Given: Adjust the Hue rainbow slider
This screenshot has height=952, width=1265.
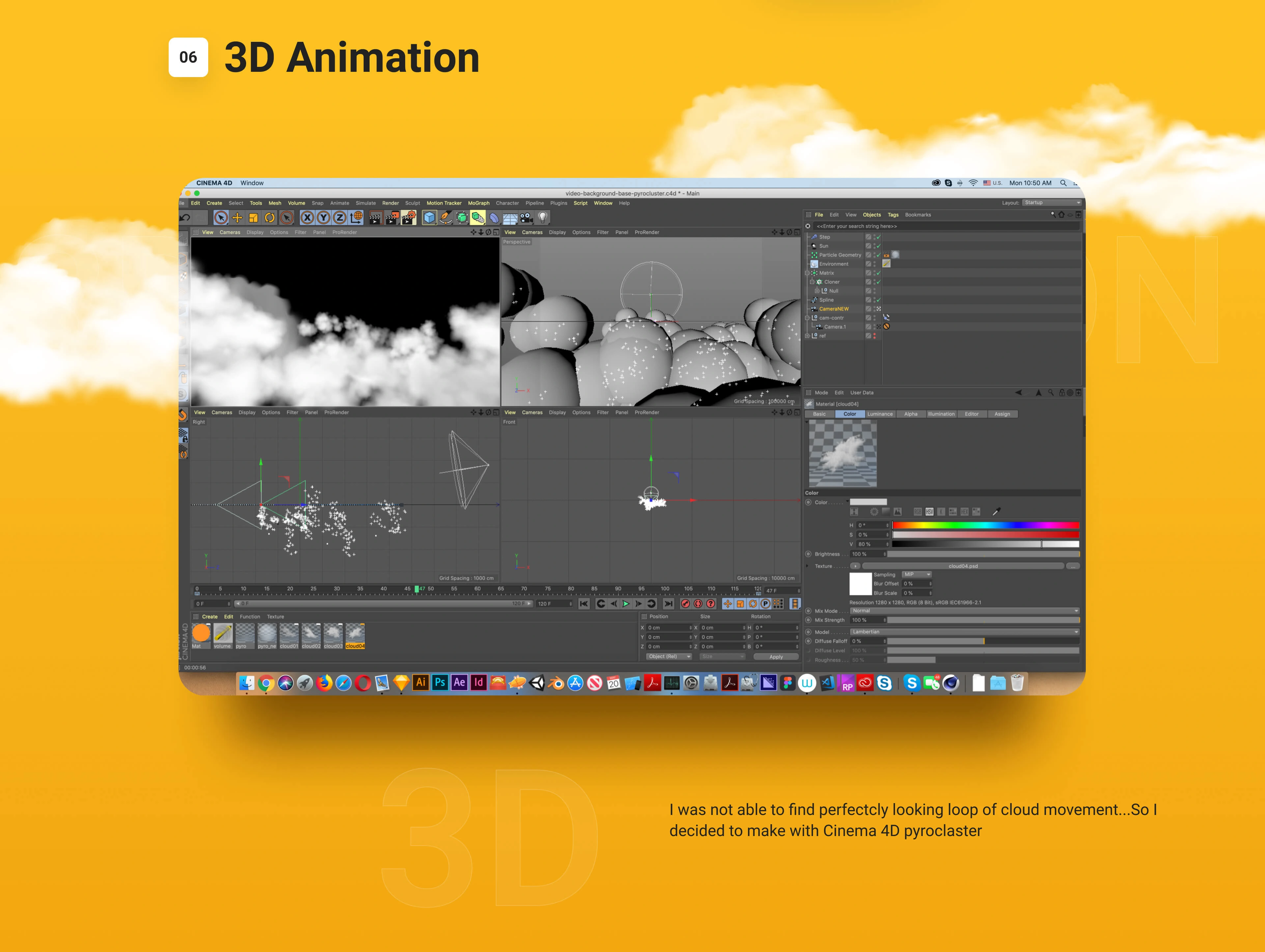Looking at the screenshot, I should click(985, 525).
